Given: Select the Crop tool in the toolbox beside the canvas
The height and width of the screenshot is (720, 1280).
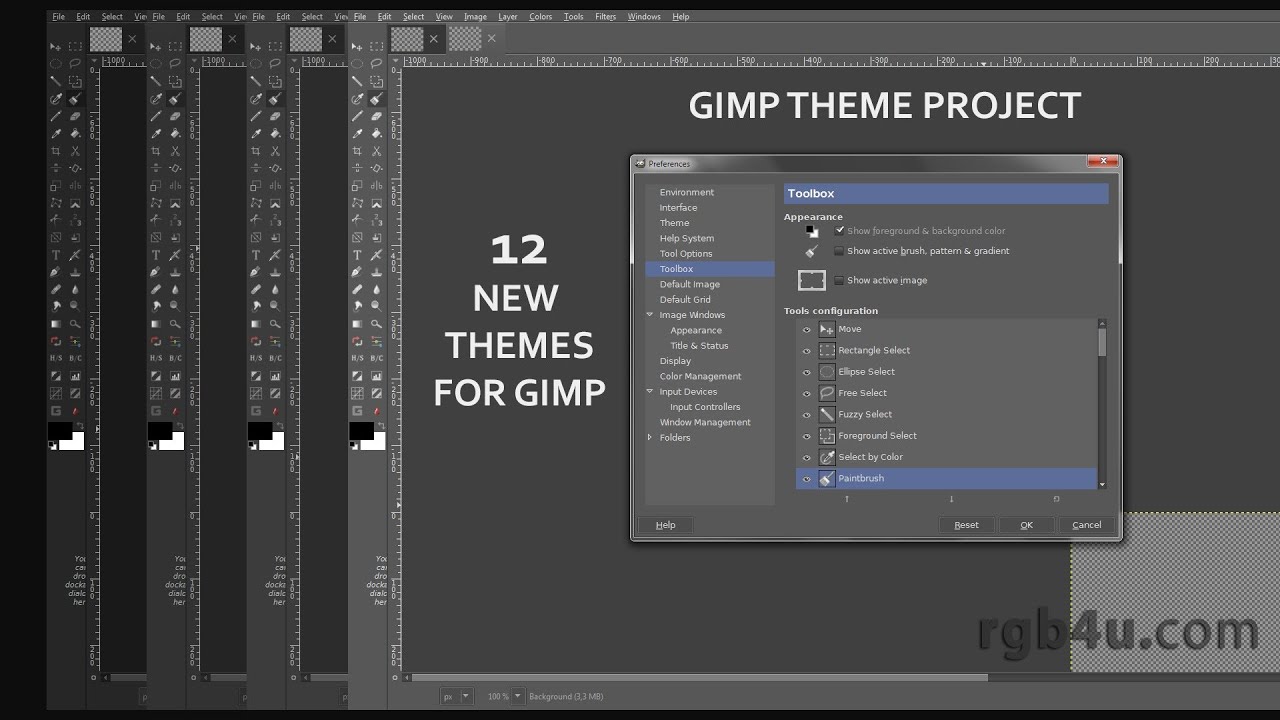Looking at the screenshot, I should point(357,151).
